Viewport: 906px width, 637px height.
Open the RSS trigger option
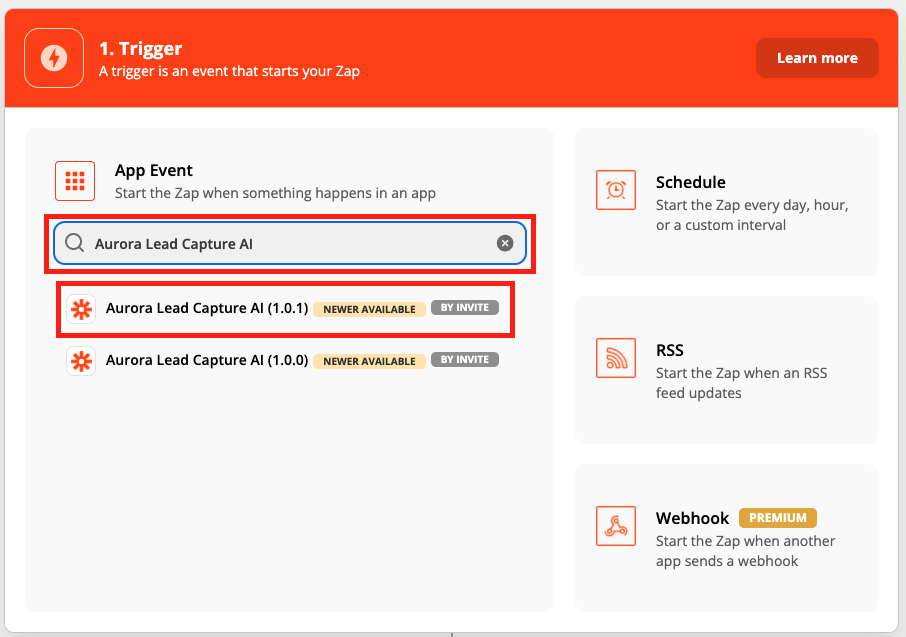click(x=725, y=370)
